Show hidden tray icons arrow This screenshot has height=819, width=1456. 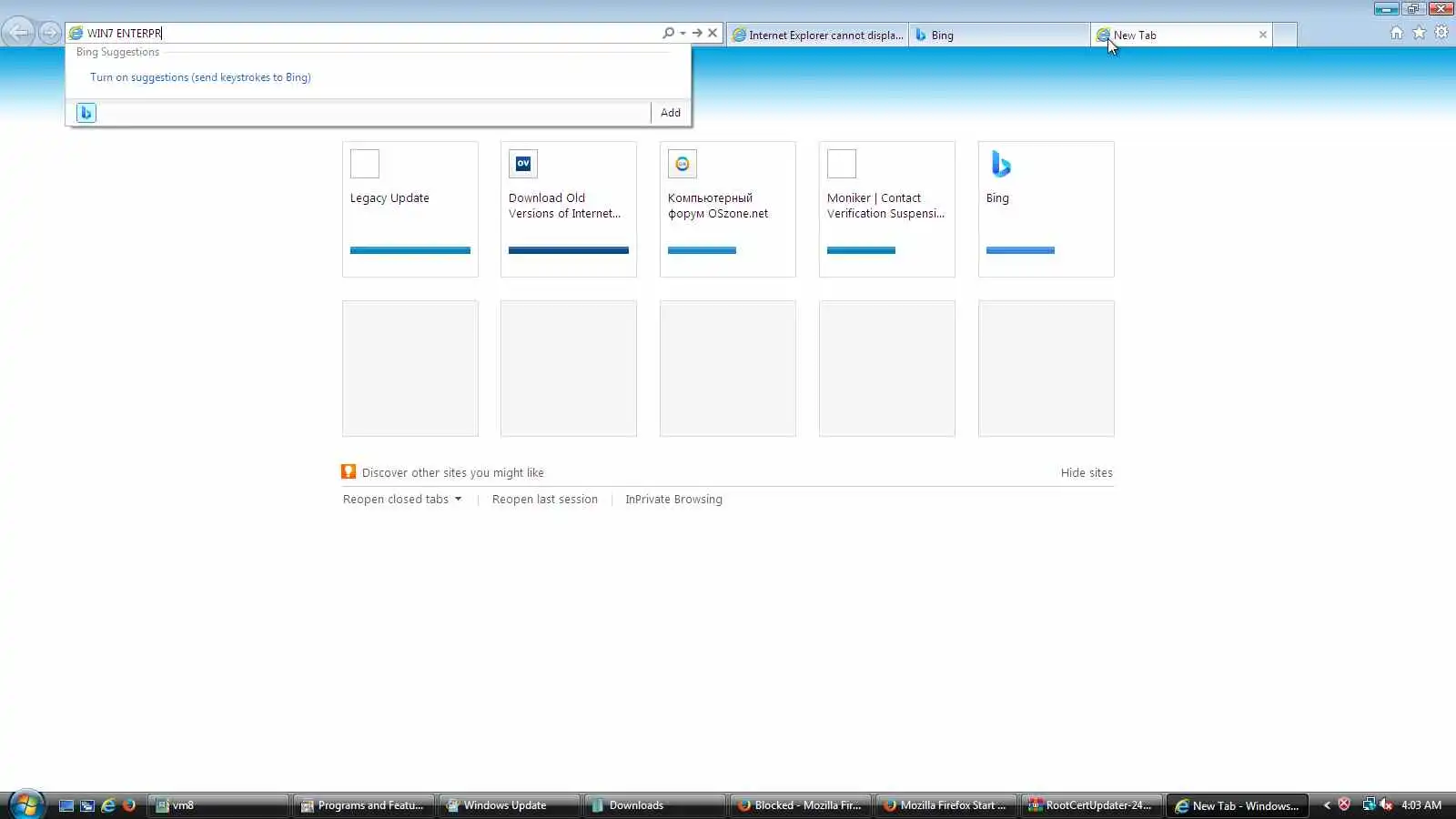pyautogui.click(x=1327, y=805)
